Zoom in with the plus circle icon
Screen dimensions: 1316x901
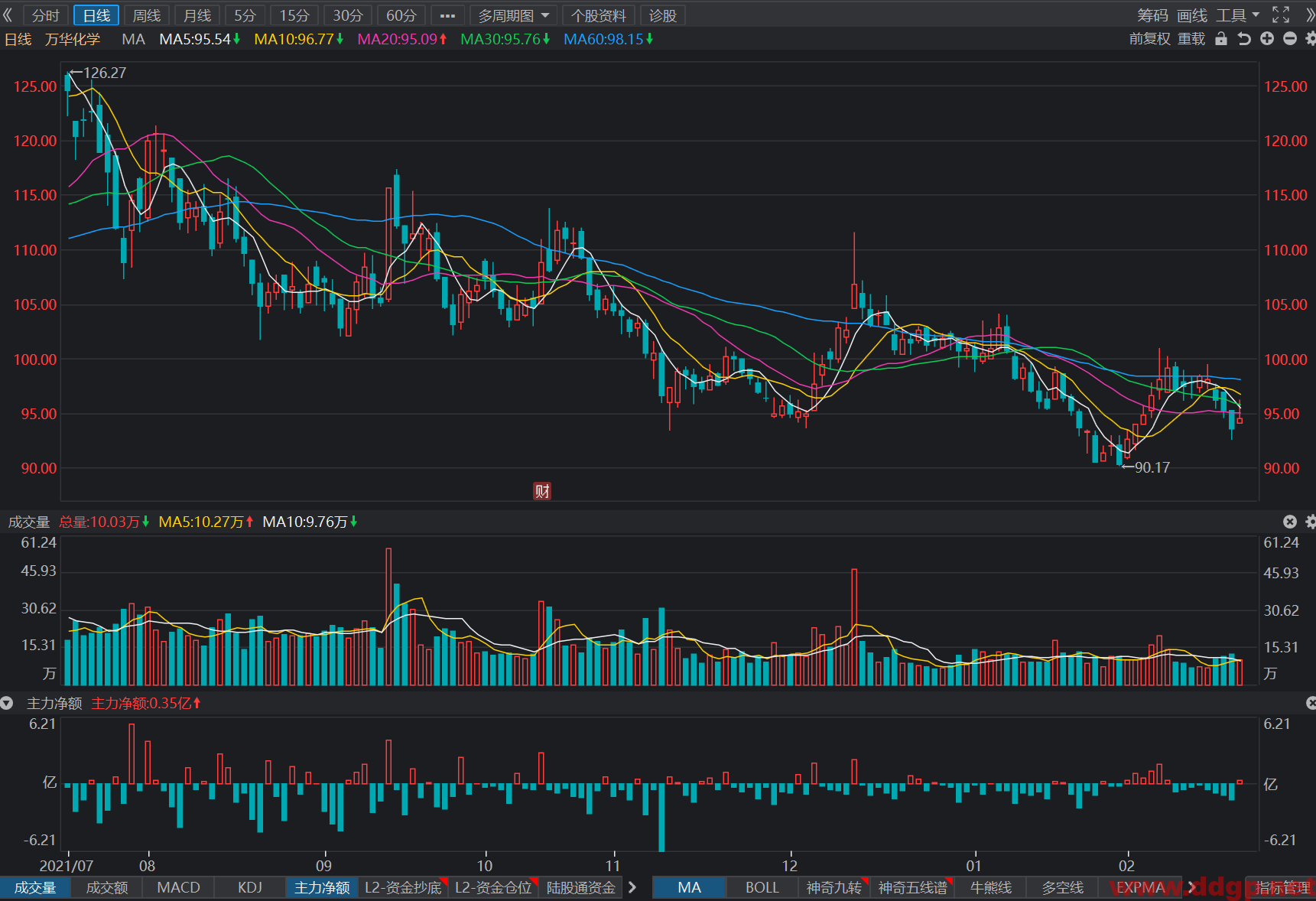tap(1267, 39)
